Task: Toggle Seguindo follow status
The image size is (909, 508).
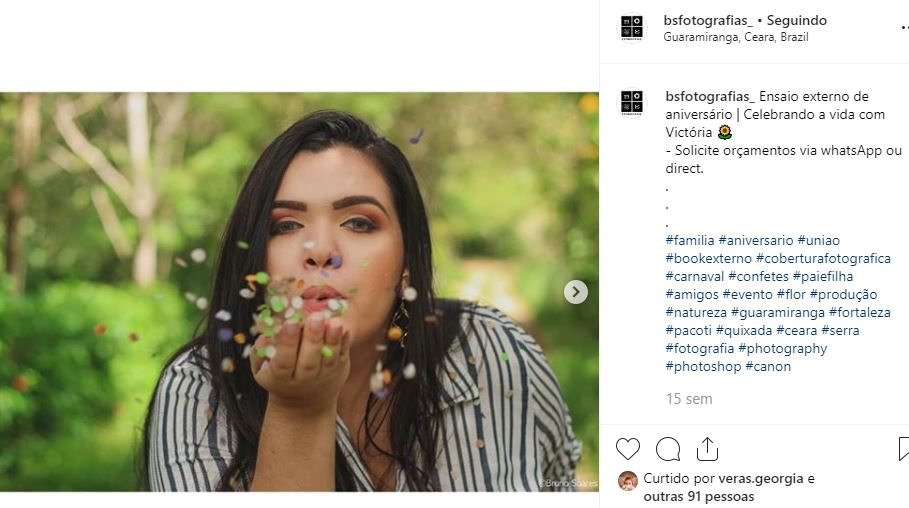Action: click(796, 20)
